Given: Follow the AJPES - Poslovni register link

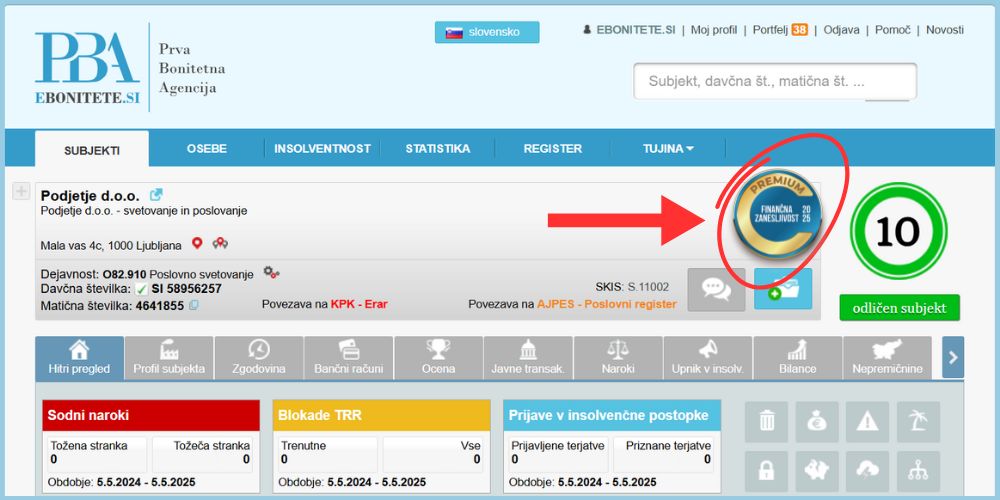Looking at the screenshot, I should click(x=607, y=304).
